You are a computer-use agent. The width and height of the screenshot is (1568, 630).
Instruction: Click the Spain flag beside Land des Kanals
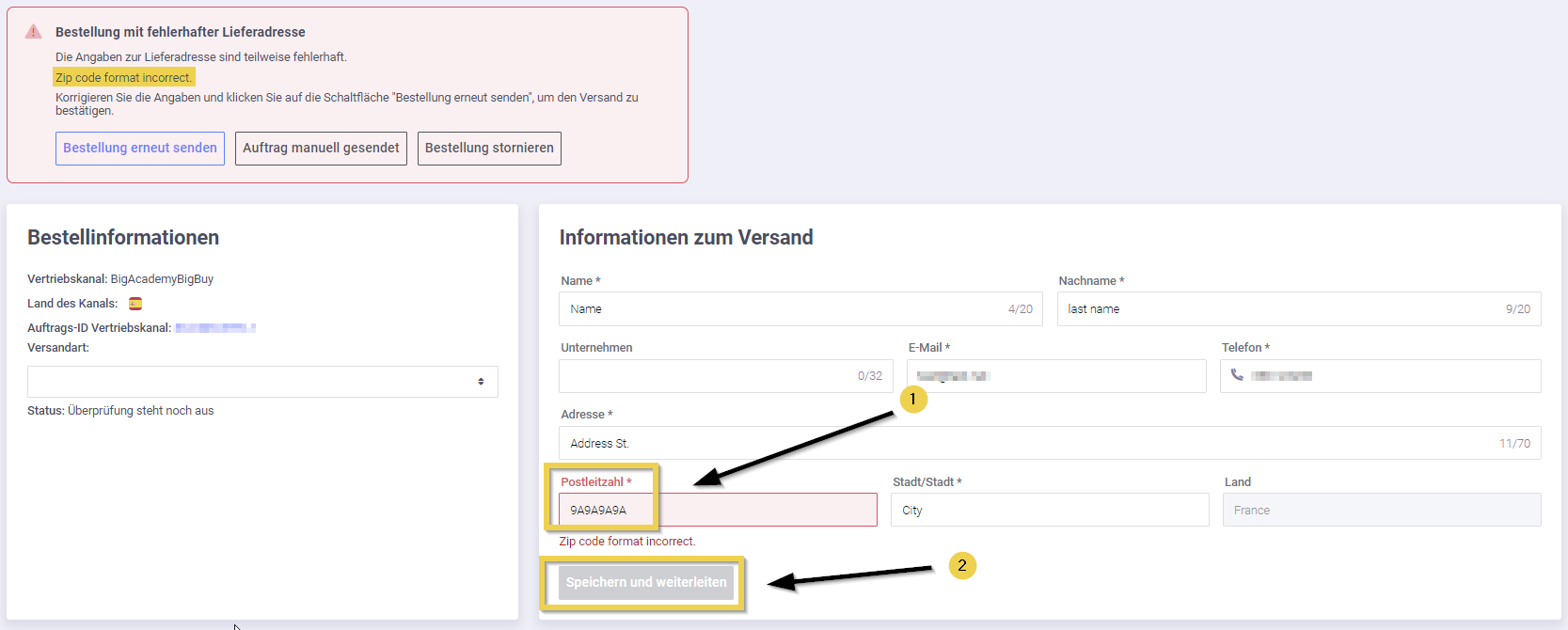click(x=135, y=304)
